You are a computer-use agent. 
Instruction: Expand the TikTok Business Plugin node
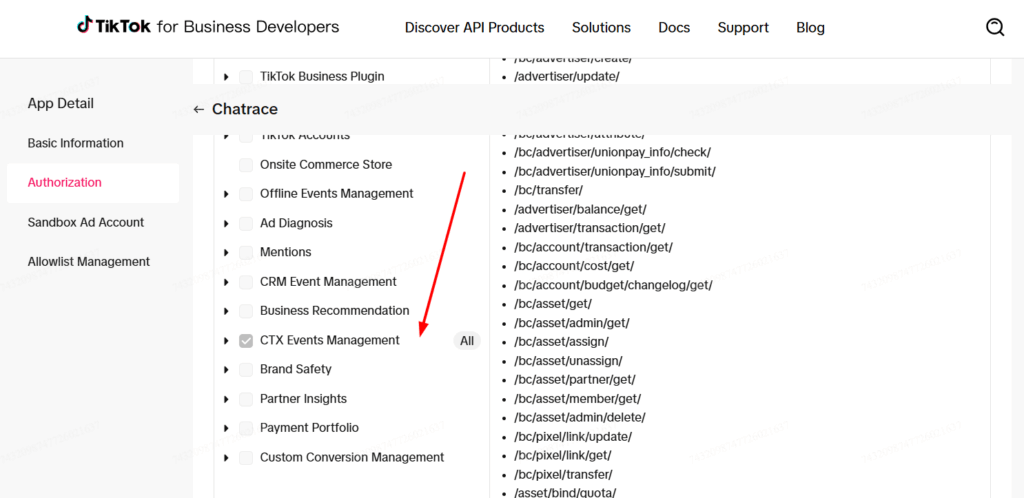(227, 77)
